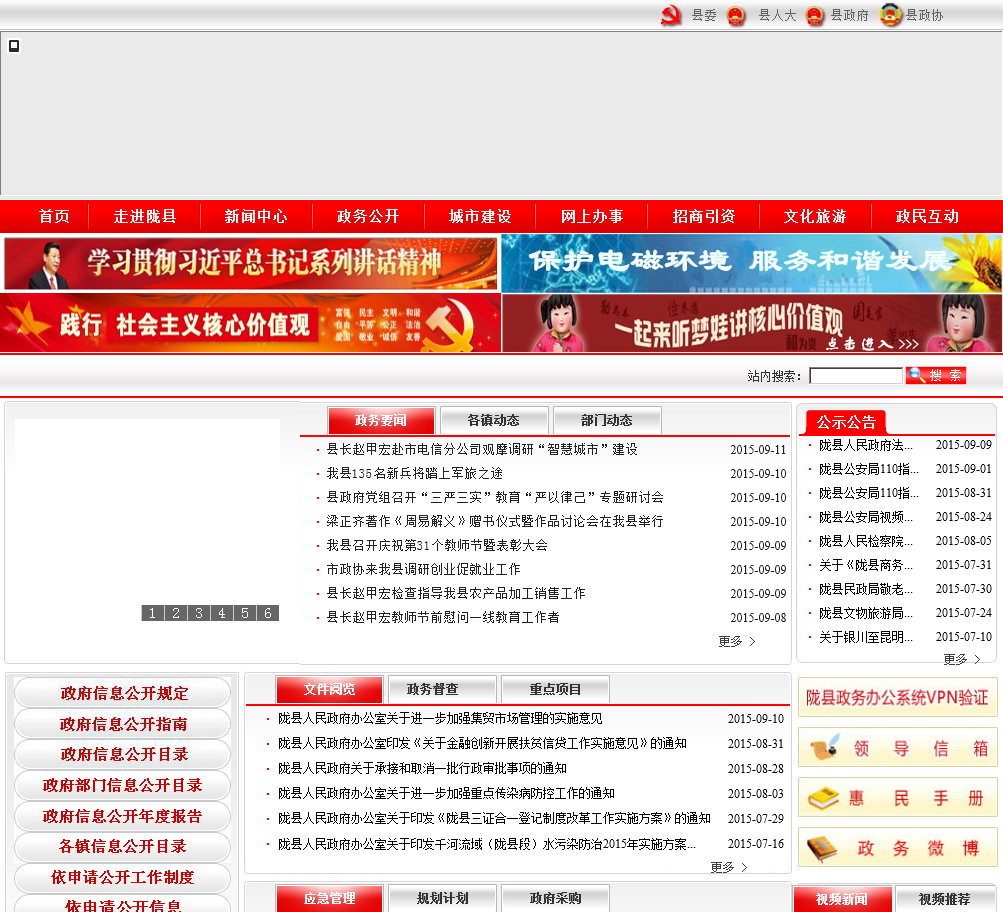
Task: Switch to the 部门动态 tab
Action: pos(607,420)
